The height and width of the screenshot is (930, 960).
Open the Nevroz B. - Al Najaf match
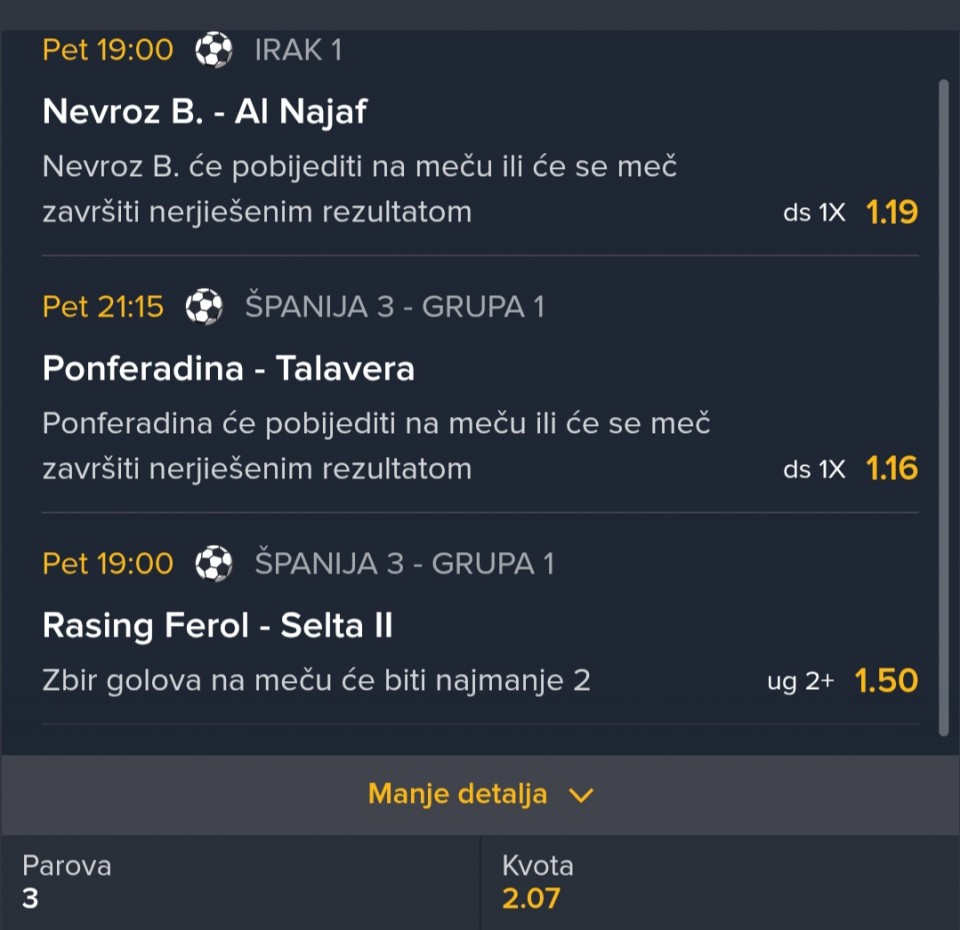(x=205, y=111)
